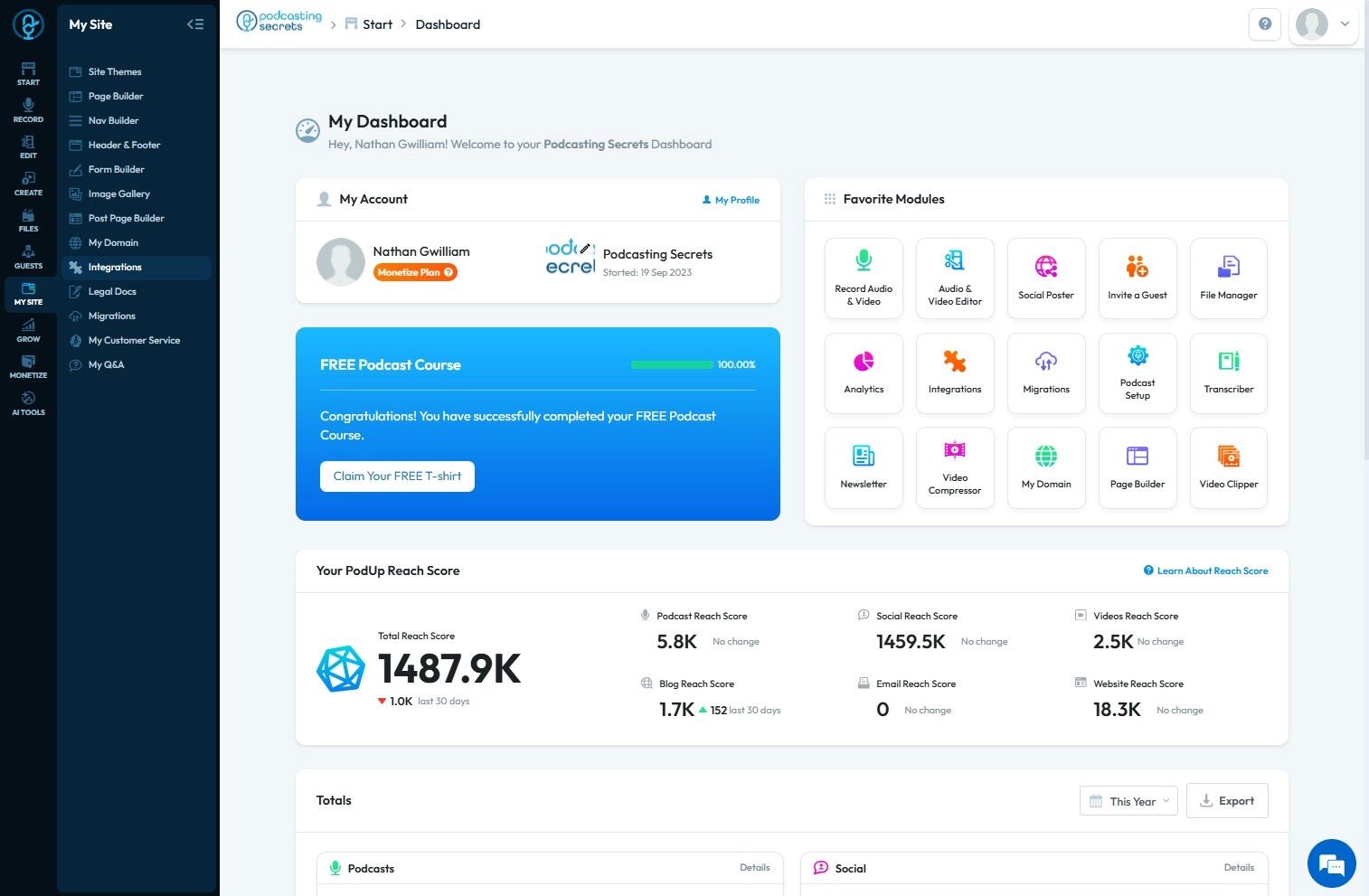
Task: Open the Guests section in the sidebar
Action: (x=28, y=257)
